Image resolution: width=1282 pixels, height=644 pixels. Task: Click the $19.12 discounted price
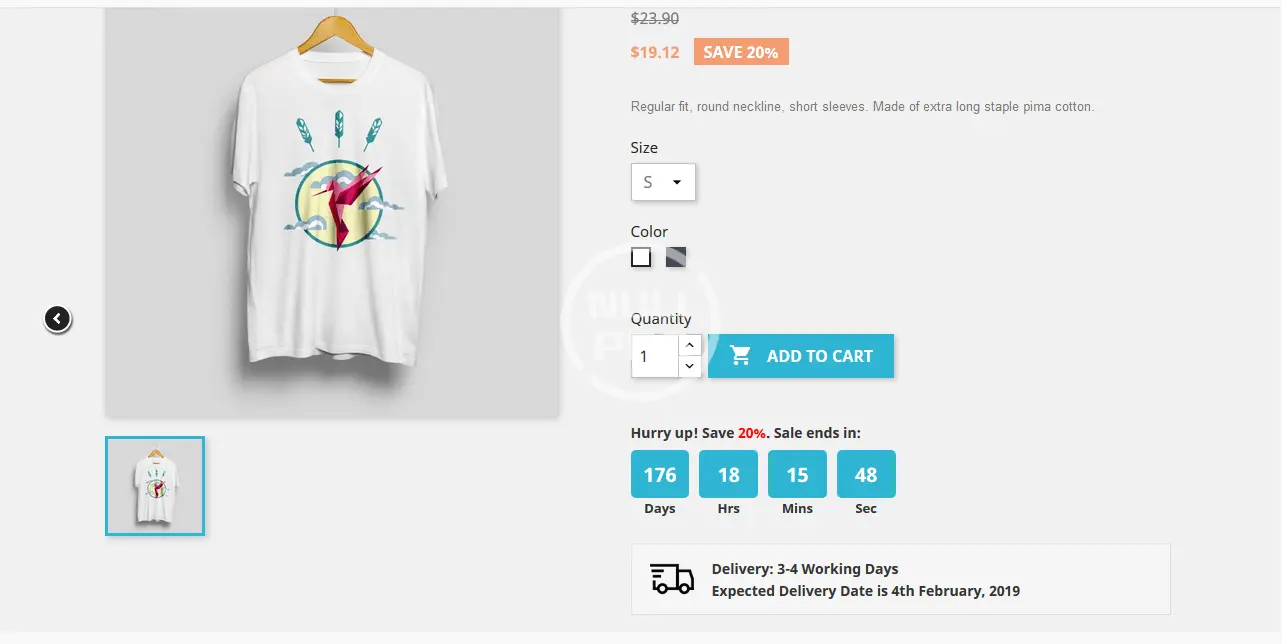(655, 52)
